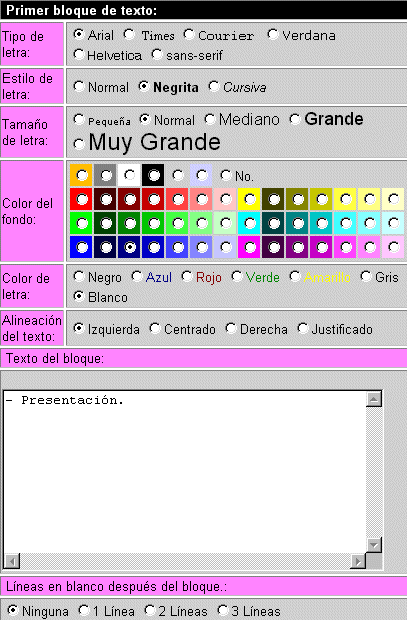Image resolution: width=407 pixels, height=620 pixels.
Task: Pick the orange background color swatch
Action: coord(81,175)
